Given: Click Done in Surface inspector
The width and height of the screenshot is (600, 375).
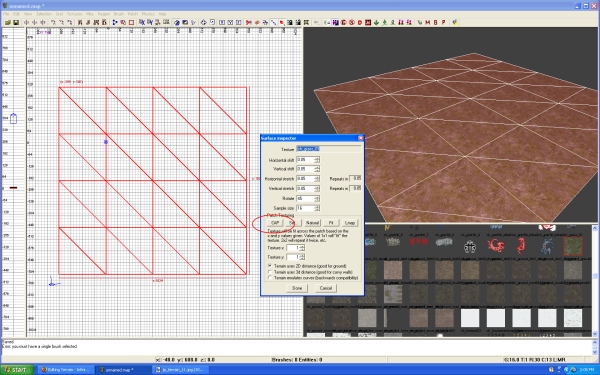Looking at the screenshot, I should click(297, 288).
